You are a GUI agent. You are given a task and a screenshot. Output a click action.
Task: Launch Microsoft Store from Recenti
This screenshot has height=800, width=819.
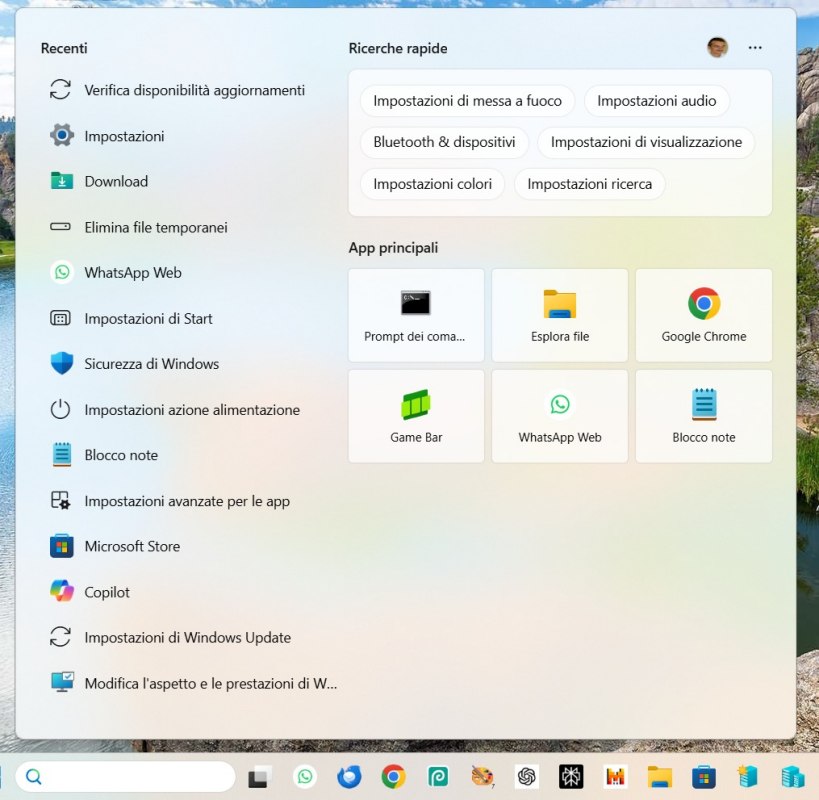[x=130, y=546]
